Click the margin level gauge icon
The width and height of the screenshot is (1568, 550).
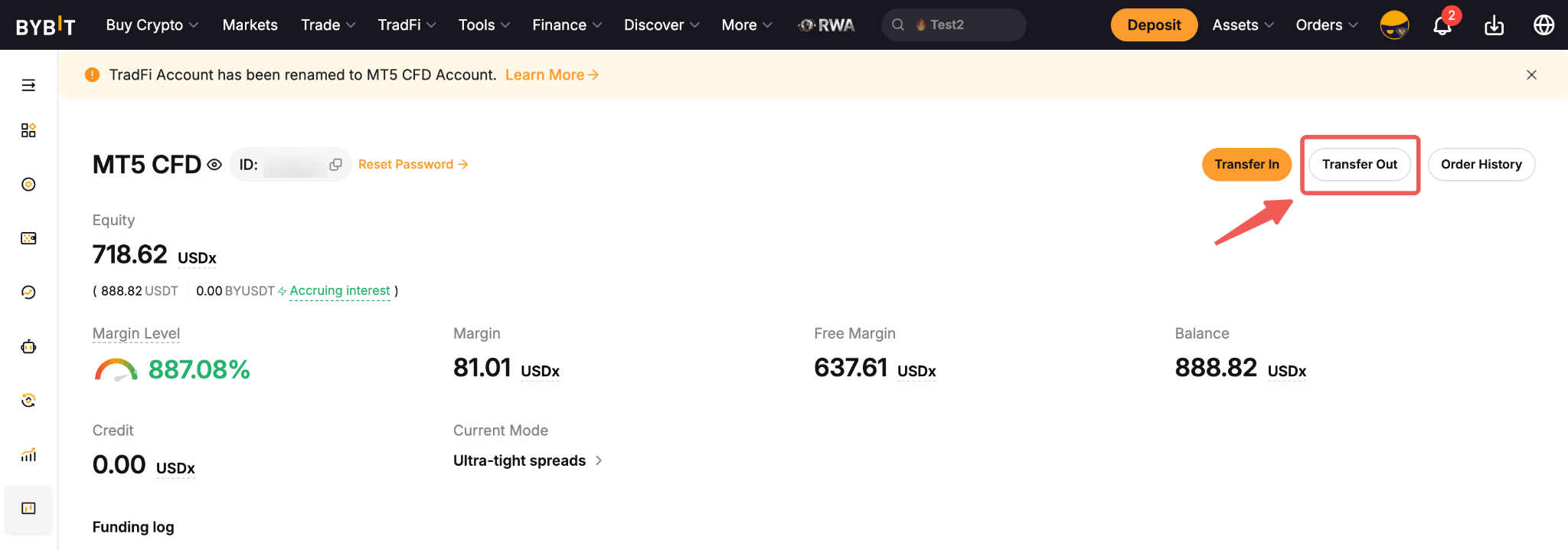(116, 370)
